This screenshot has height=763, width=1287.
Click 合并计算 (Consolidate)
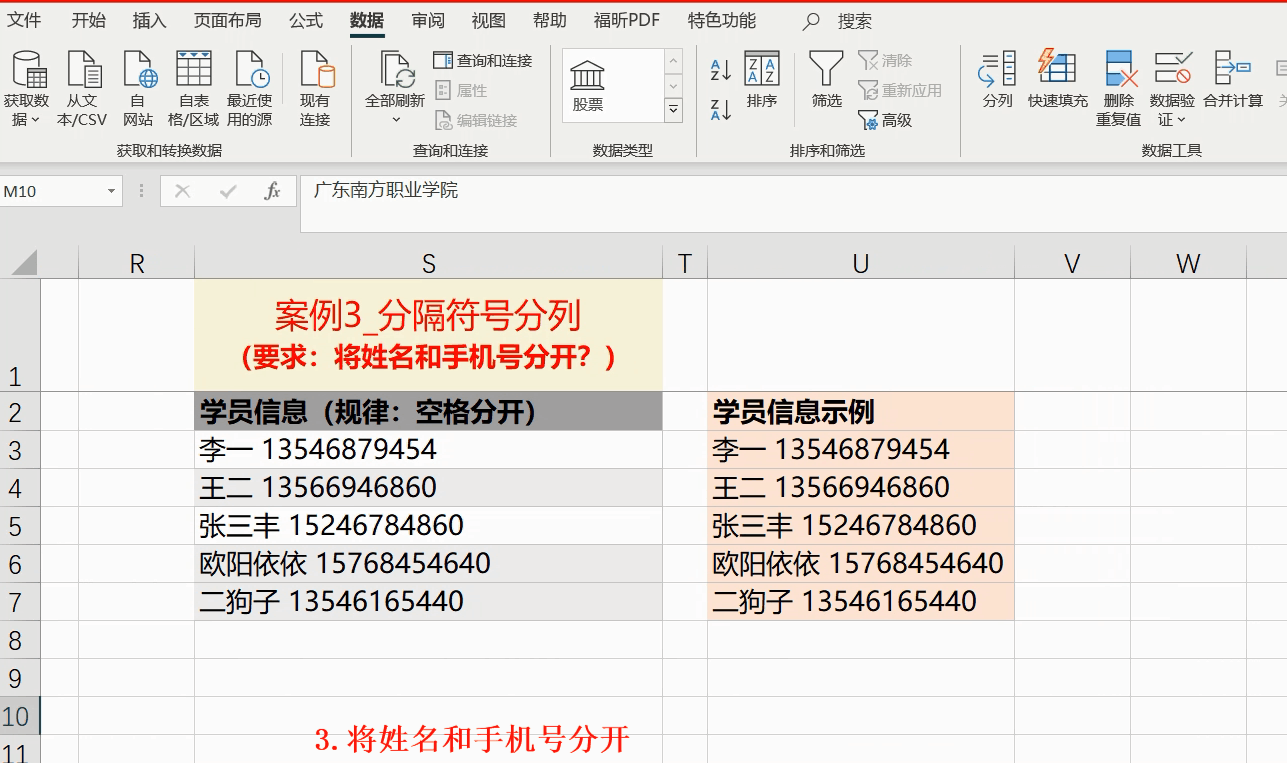click(1233, 80)
